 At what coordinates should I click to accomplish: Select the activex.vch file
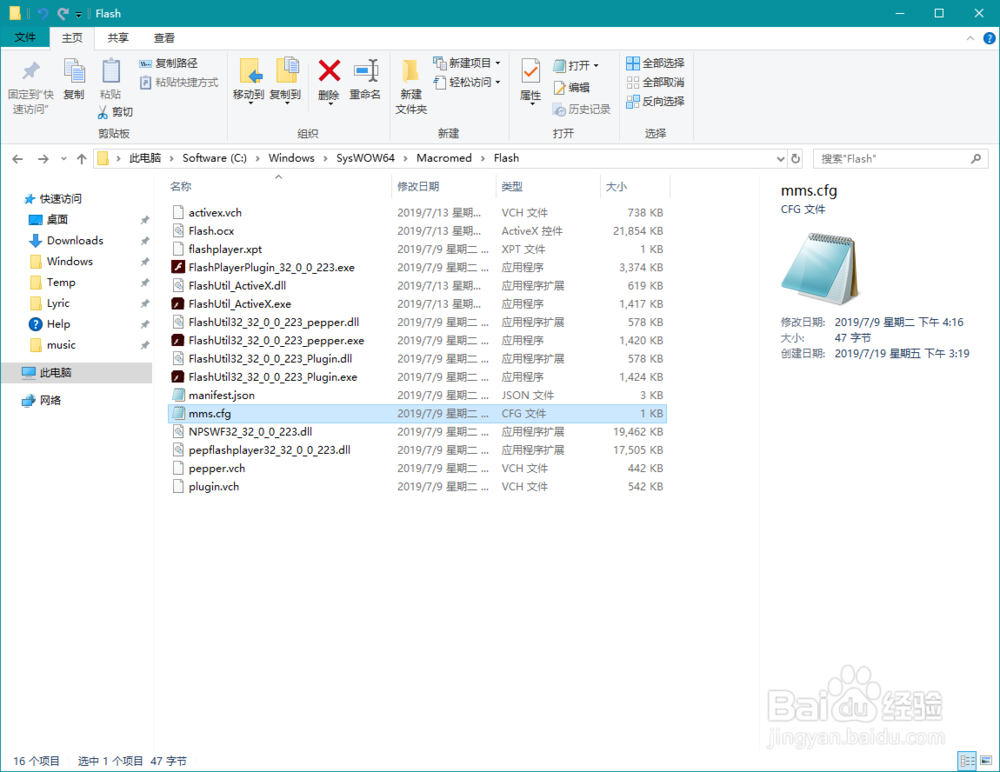215,213
